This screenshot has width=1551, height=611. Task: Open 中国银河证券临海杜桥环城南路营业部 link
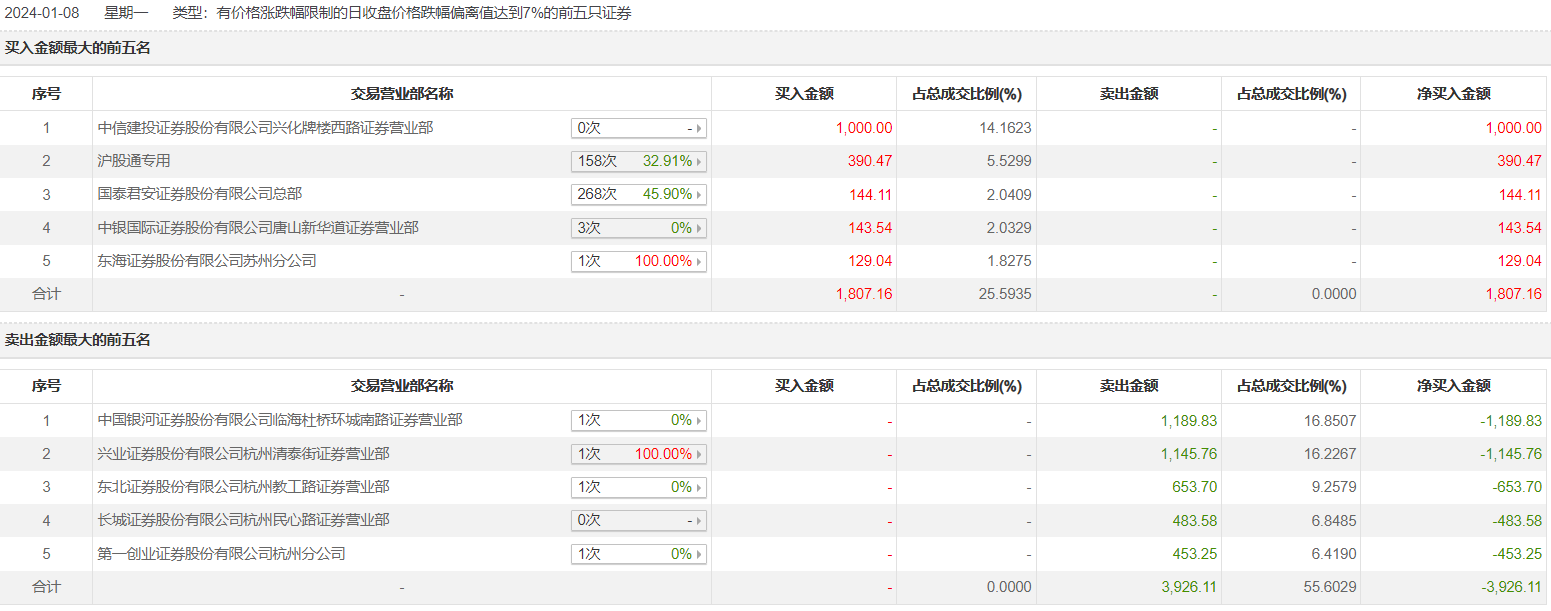pos(280,420)
